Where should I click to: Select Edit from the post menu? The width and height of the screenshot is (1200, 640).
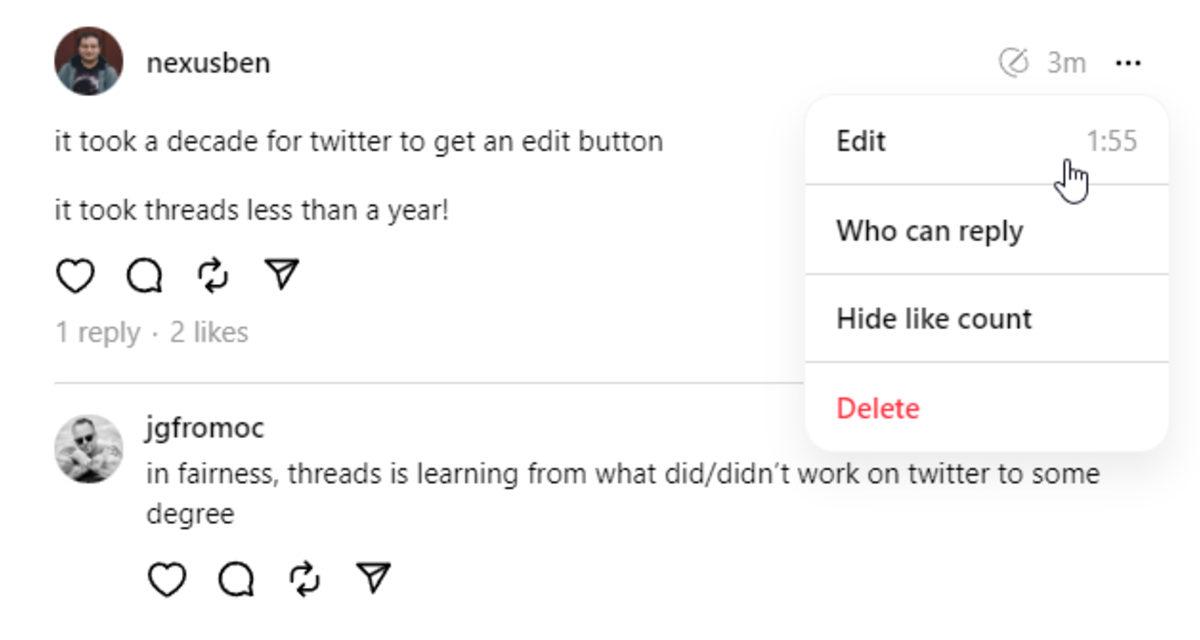tap(861, 141)
